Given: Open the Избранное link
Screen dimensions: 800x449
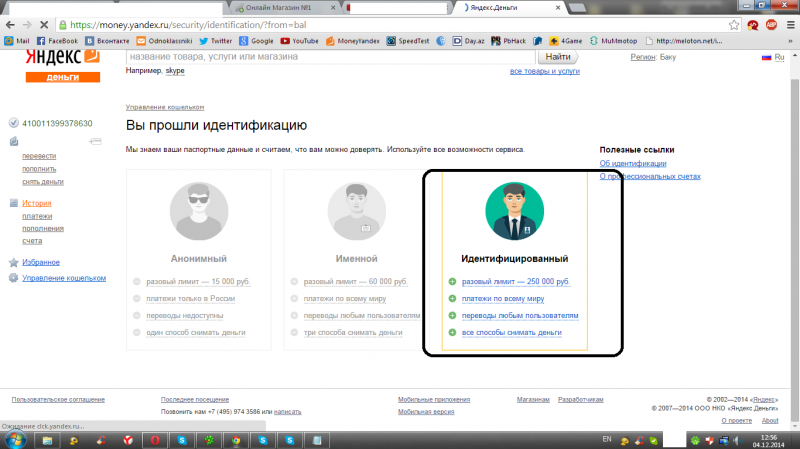Looking at the screenshot, I should tap(41, 262).
